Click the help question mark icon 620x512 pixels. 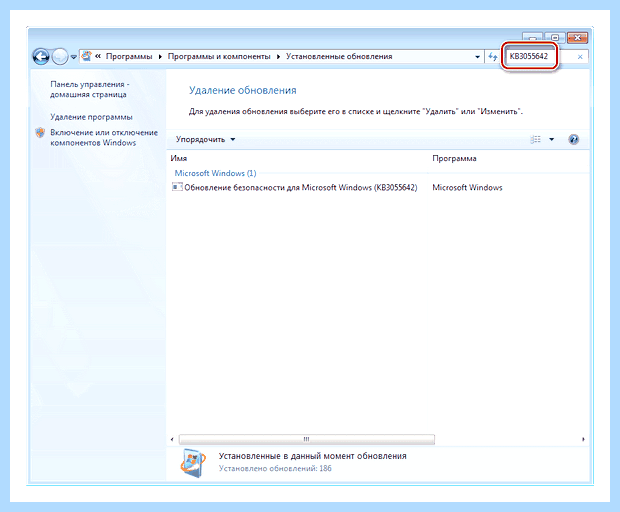coord(574,139)
